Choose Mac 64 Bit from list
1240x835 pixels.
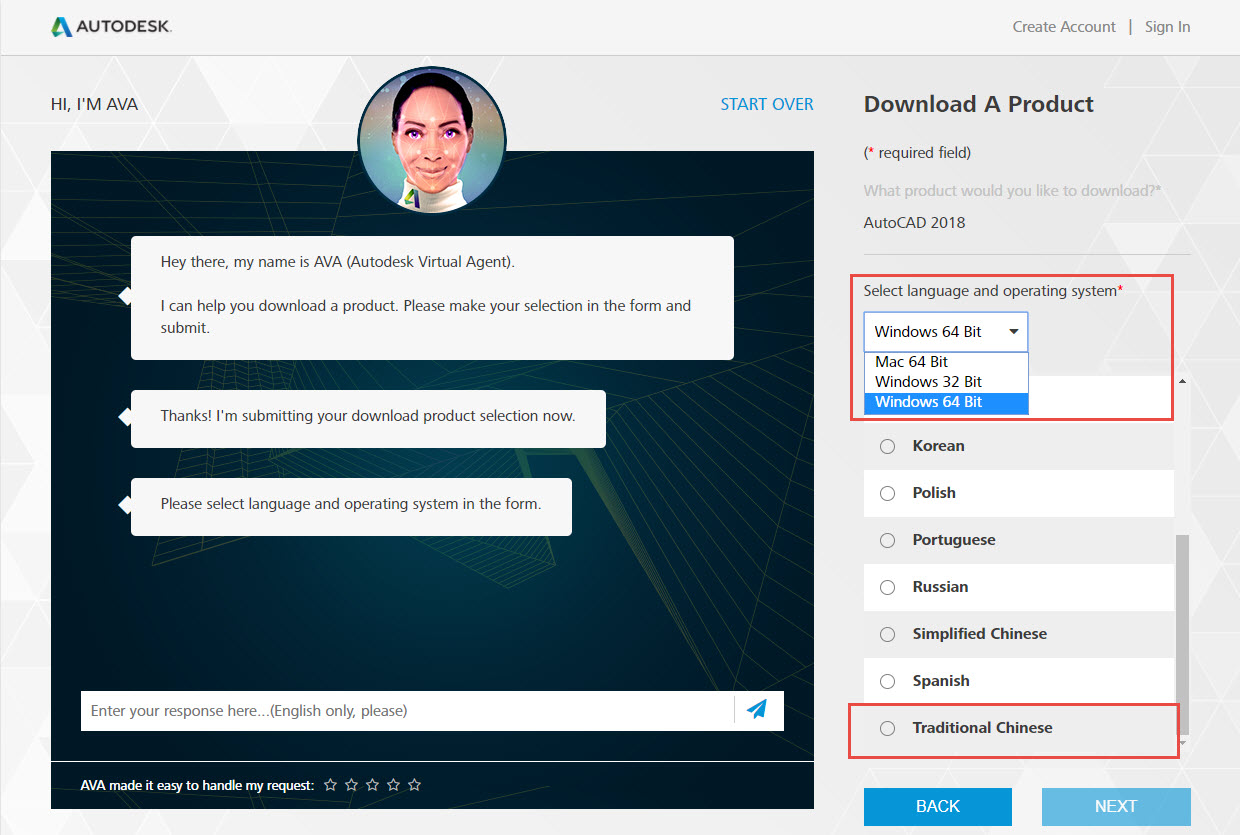(x=946, y=362)
